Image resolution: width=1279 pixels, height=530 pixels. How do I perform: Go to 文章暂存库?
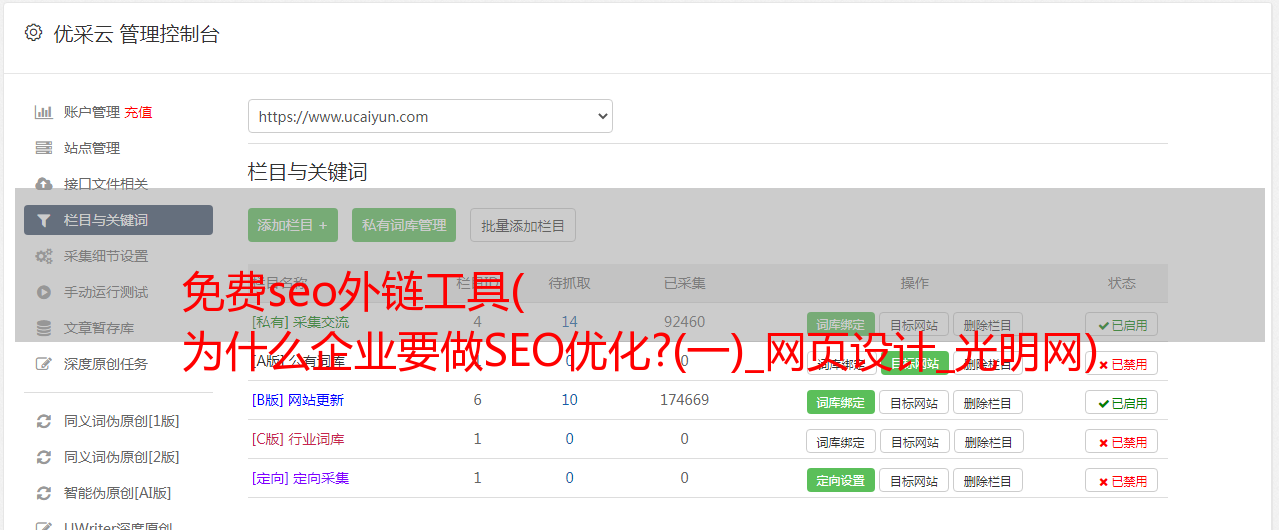[x=99, y=328]
